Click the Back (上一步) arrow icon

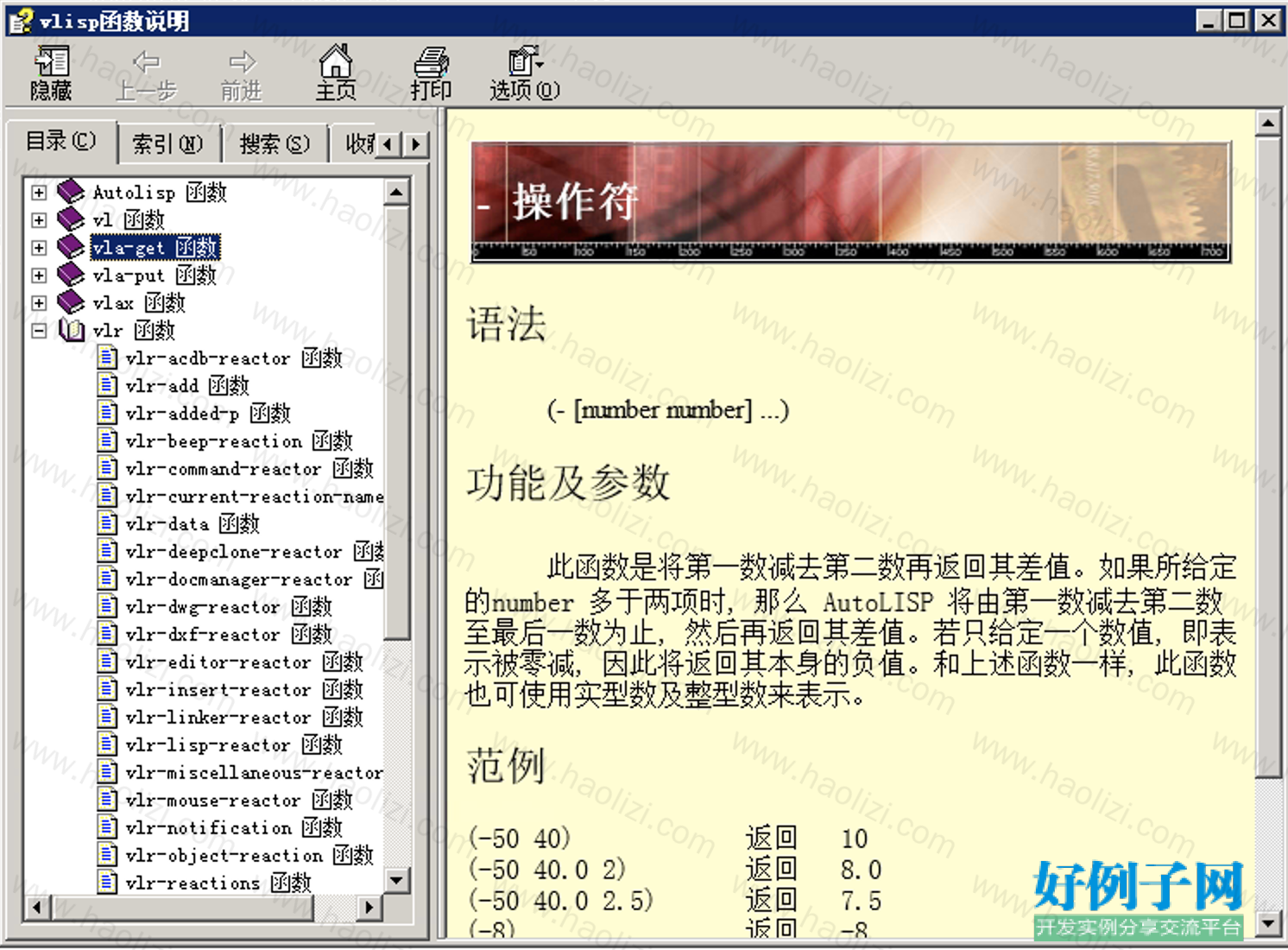pos(146,61)
